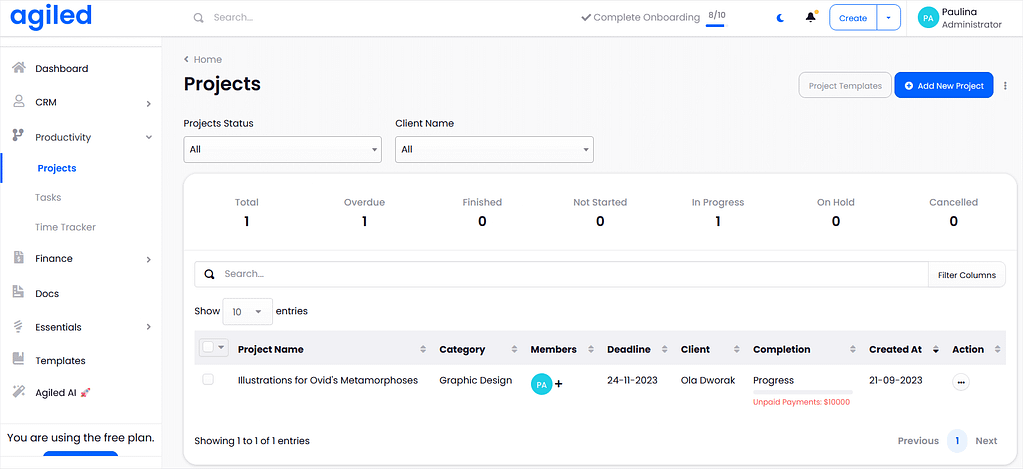Image resolution: width=1023 pixels, height=469 pixels.
Task: Add a member with the plus icon
Action: [558, 384]
